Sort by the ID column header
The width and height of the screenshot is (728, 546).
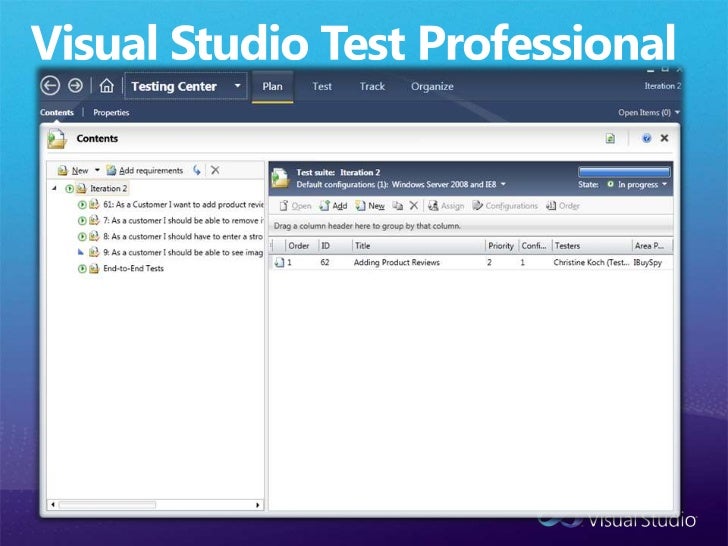[335, 246]
